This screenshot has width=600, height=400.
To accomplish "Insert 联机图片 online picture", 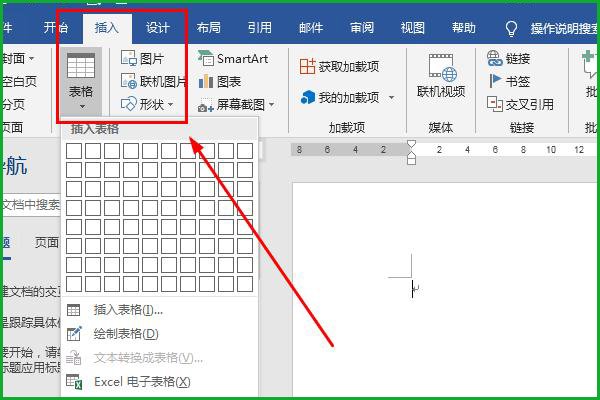I will 153,82.
